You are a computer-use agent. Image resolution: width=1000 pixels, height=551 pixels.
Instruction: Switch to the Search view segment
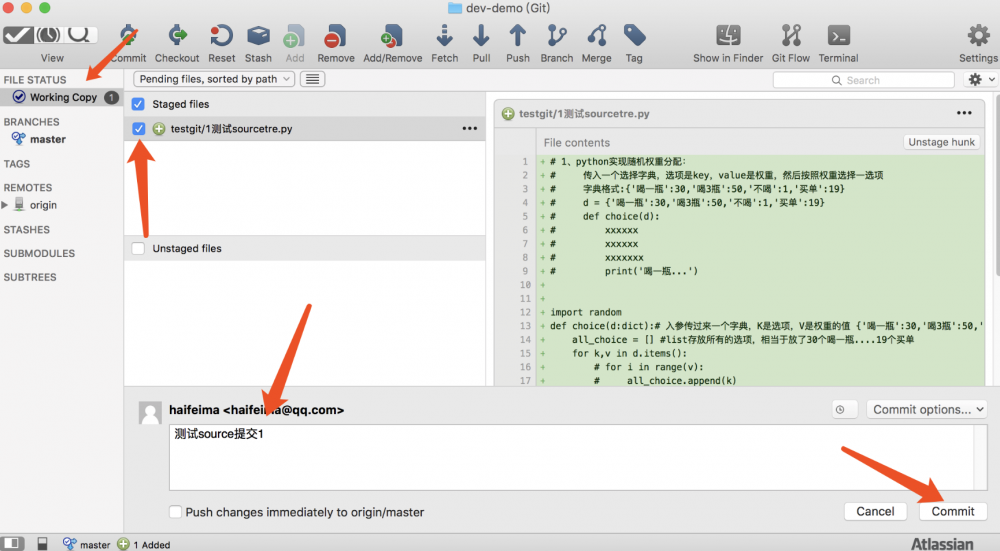click(x=80, y=34)
